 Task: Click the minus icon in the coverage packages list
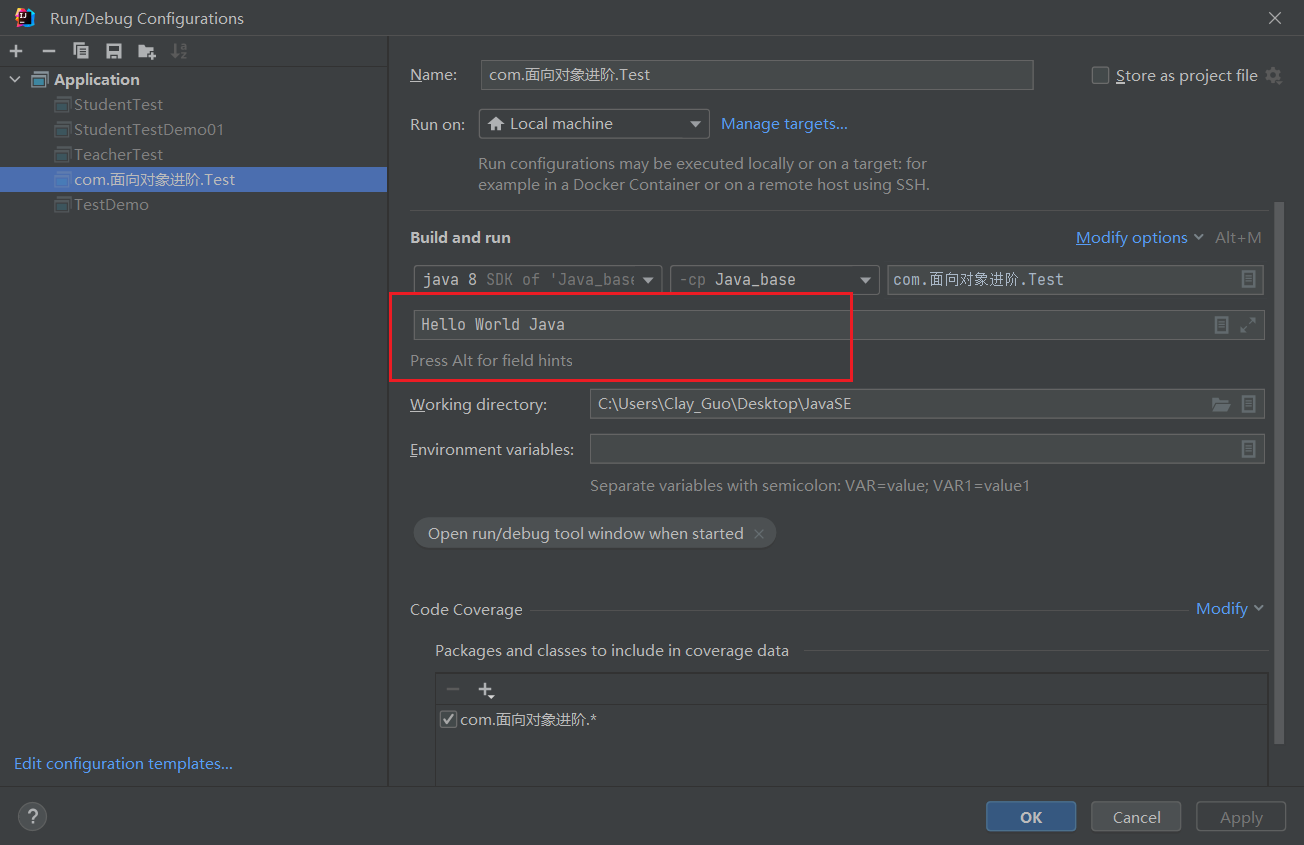(x=453, y=690)
